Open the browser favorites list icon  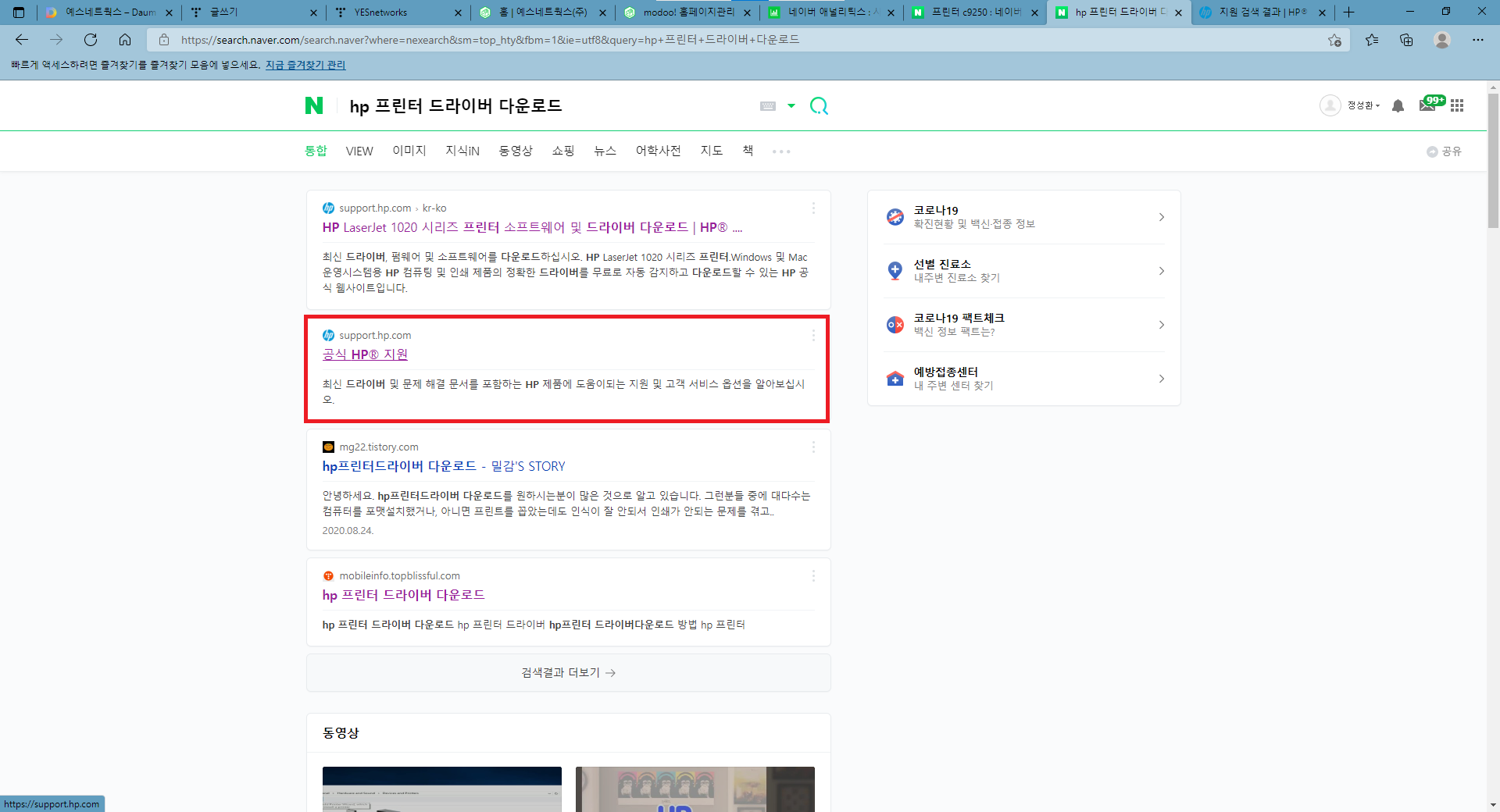click(1372, 40)
